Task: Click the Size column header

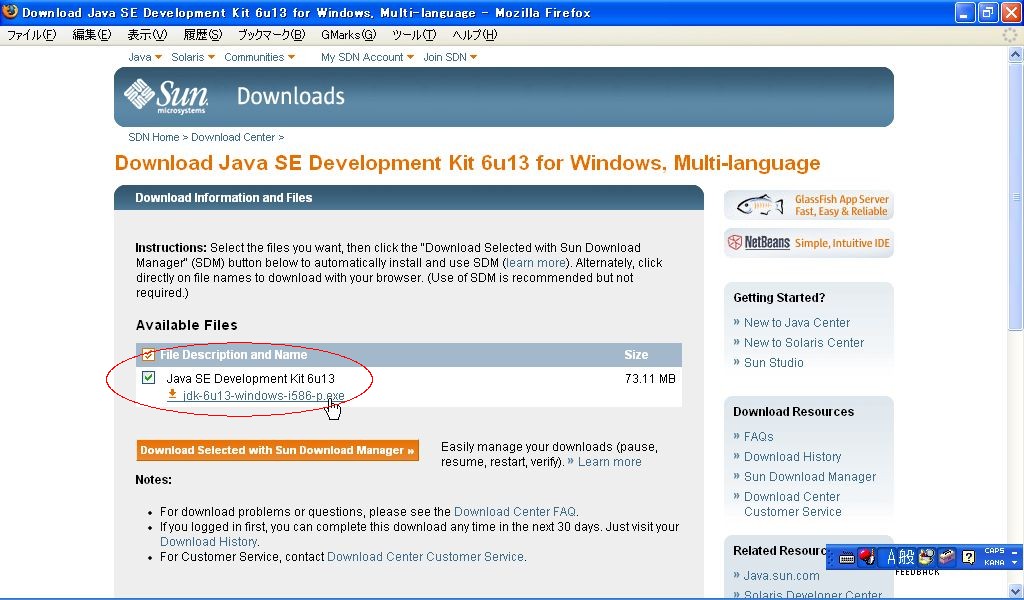Action: pyautogui.click(x=636, y=355)
